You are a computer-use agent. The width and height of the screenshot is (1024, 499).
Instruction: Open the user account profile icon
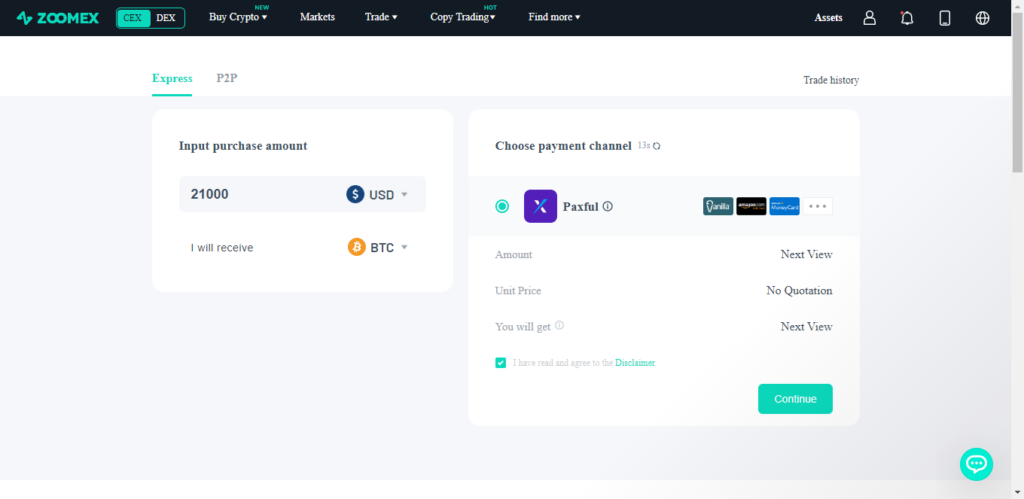pyautogui.click(x=869, y=18)
